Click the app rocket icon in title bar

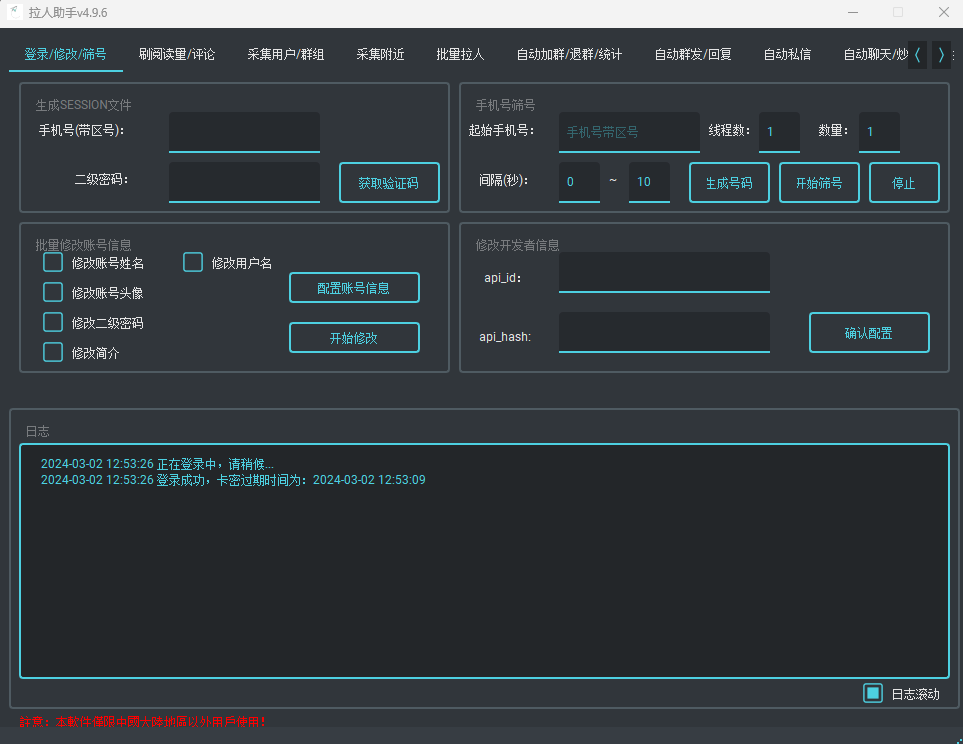(15, 12)
